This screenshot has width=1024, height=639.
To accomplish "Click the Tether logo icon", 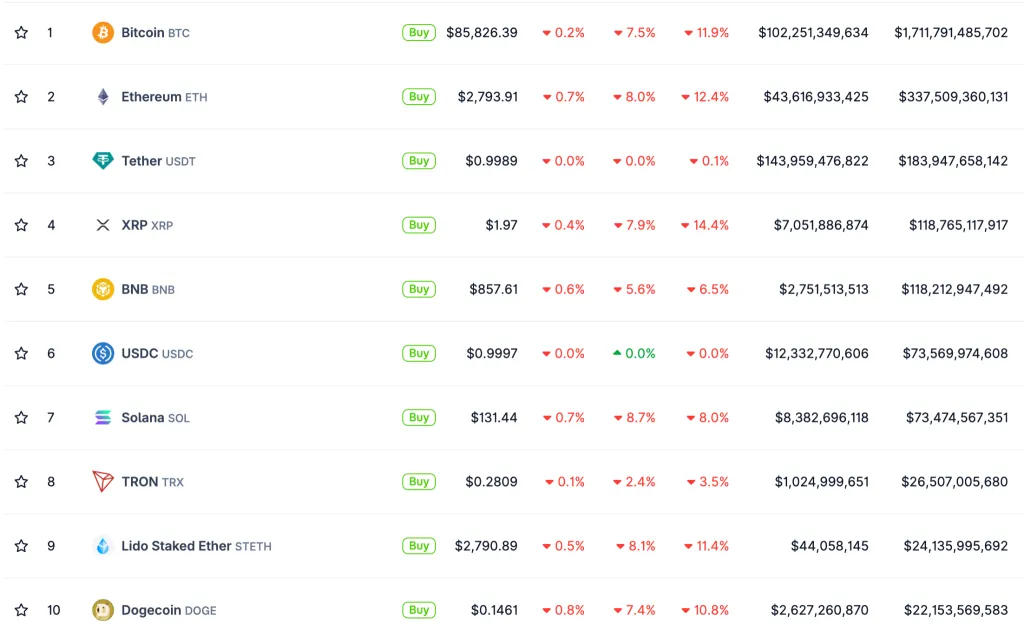I will (103, 161).
